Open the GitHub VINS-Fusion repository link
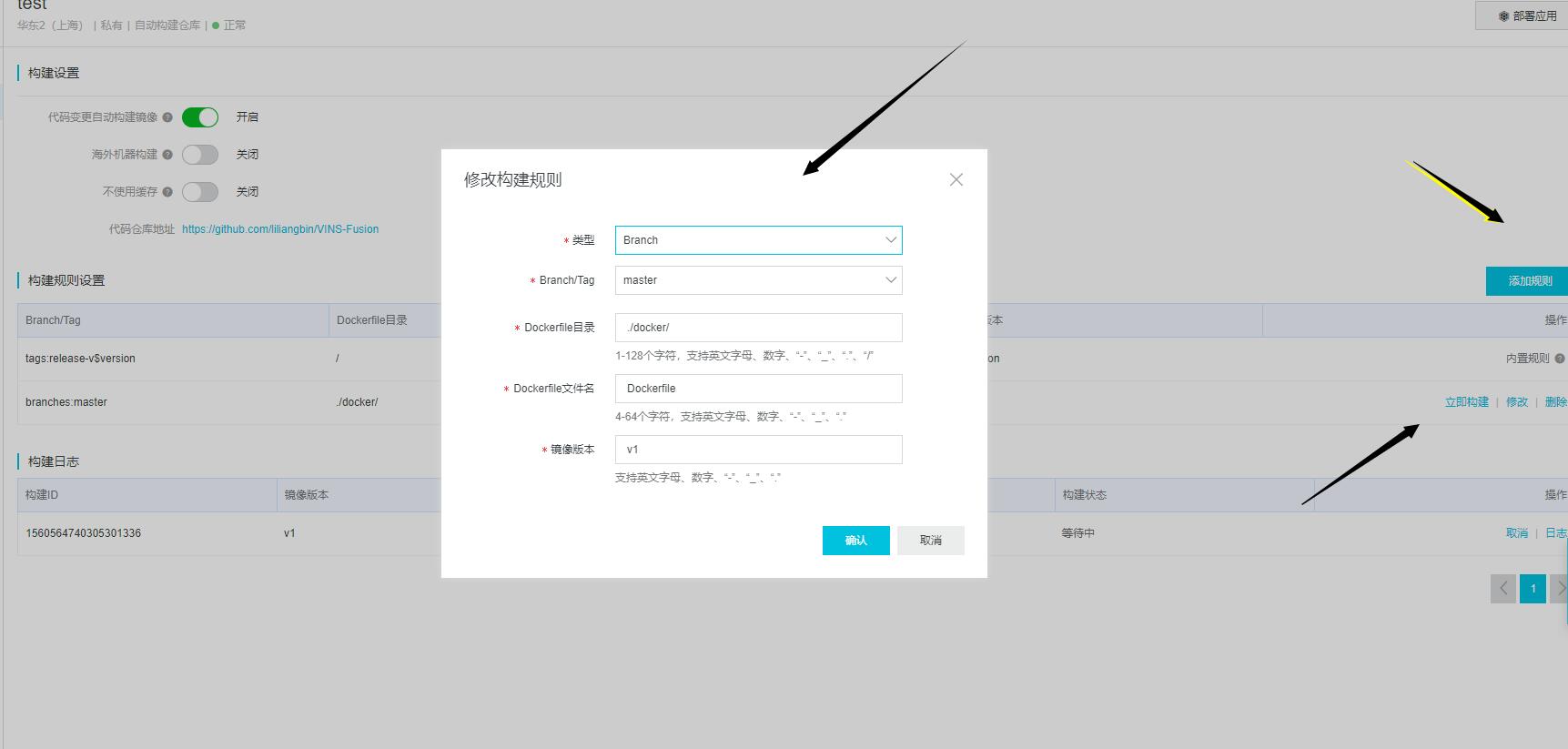This screenshot has width=1568, height=749. [x=280, y=229]
